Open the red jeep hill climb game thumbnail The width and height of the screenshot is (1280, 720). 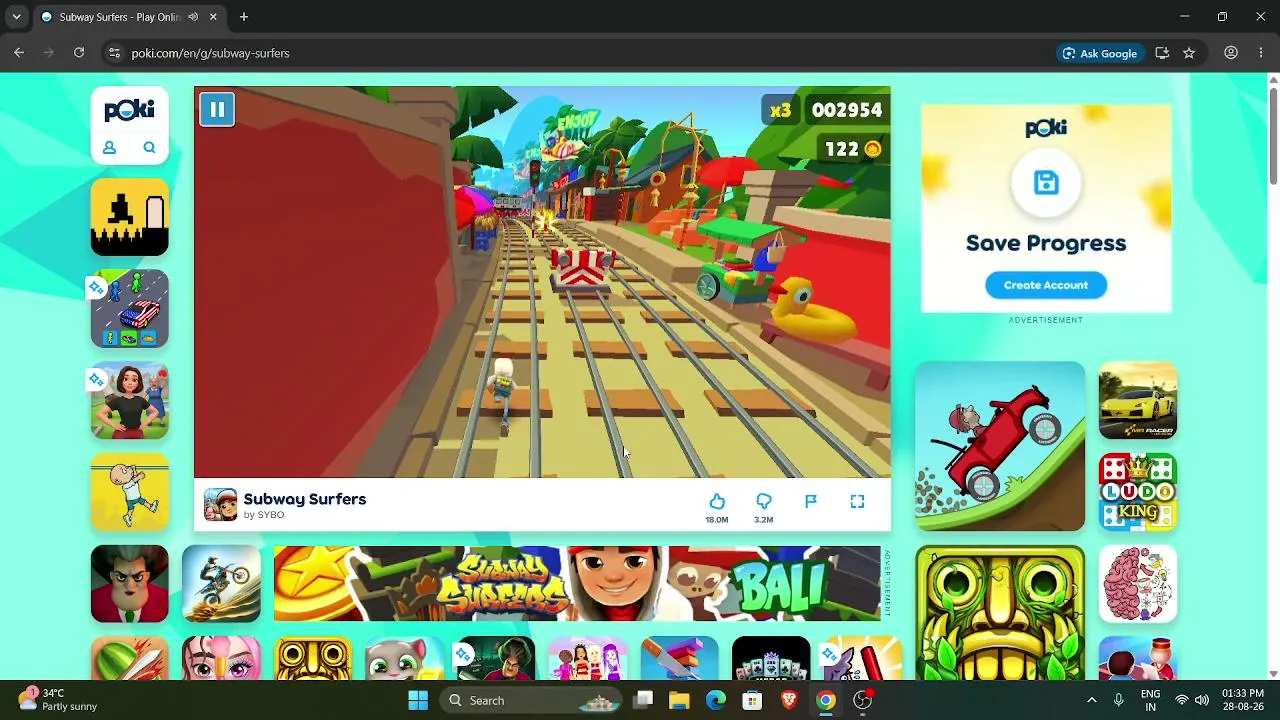(x=1000, y=446)
